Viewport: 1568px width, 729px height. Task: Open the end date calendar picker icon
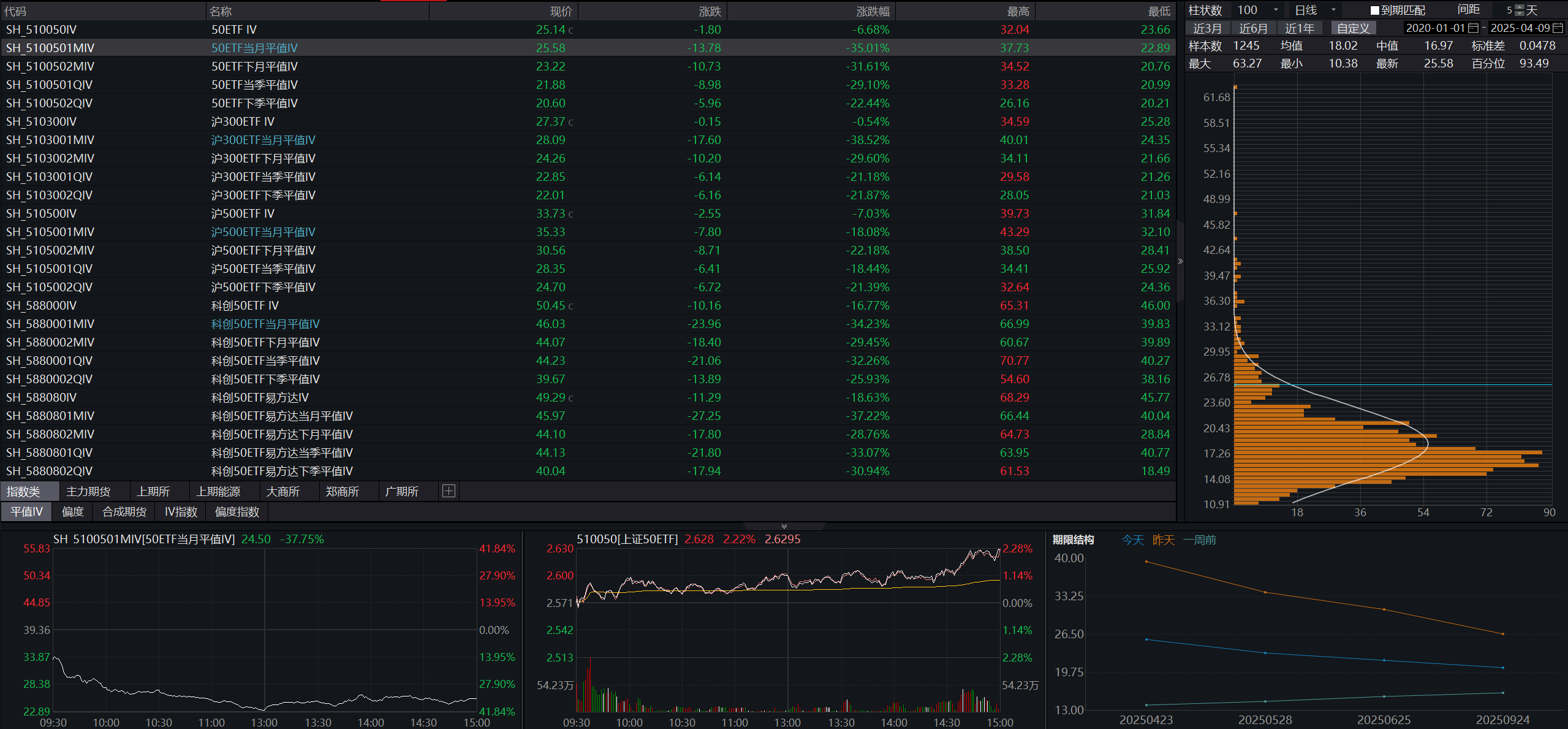(x=1558, y=28)
